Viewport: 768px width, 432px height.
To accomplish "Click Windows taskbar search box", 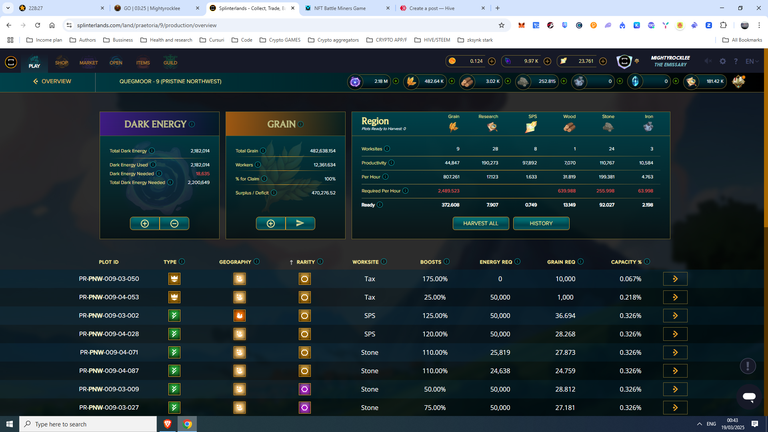I will point(88,424).
